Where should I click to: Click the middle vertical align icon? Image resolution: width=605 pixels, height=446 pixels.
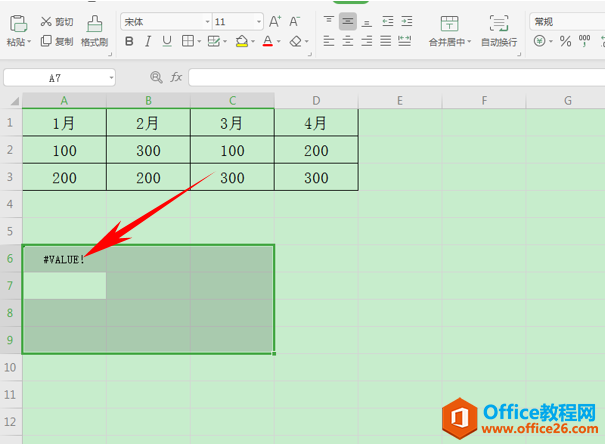tap(347, 21)
